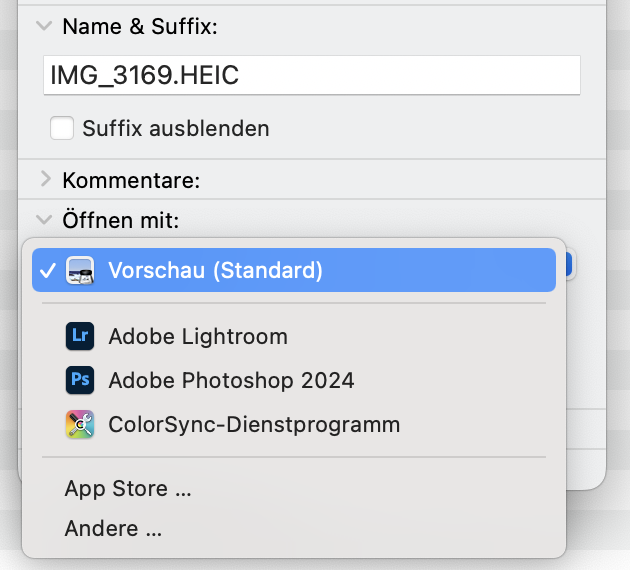Click the Name & Suffix heading
This screenshot has width=630, height=570.
pos(140,27)
